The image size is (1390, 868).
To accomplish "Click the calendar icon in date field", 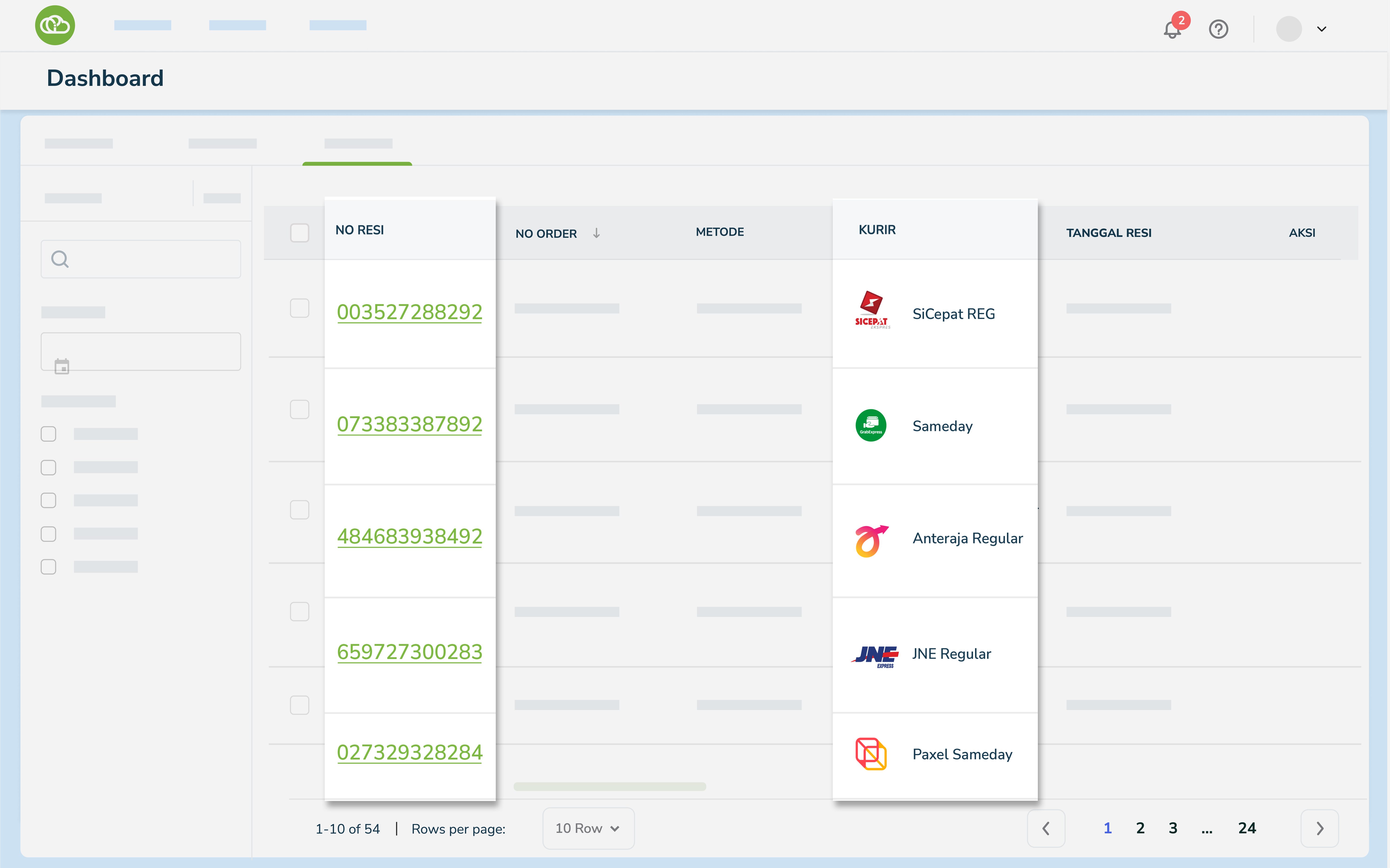I will (61, 366).
